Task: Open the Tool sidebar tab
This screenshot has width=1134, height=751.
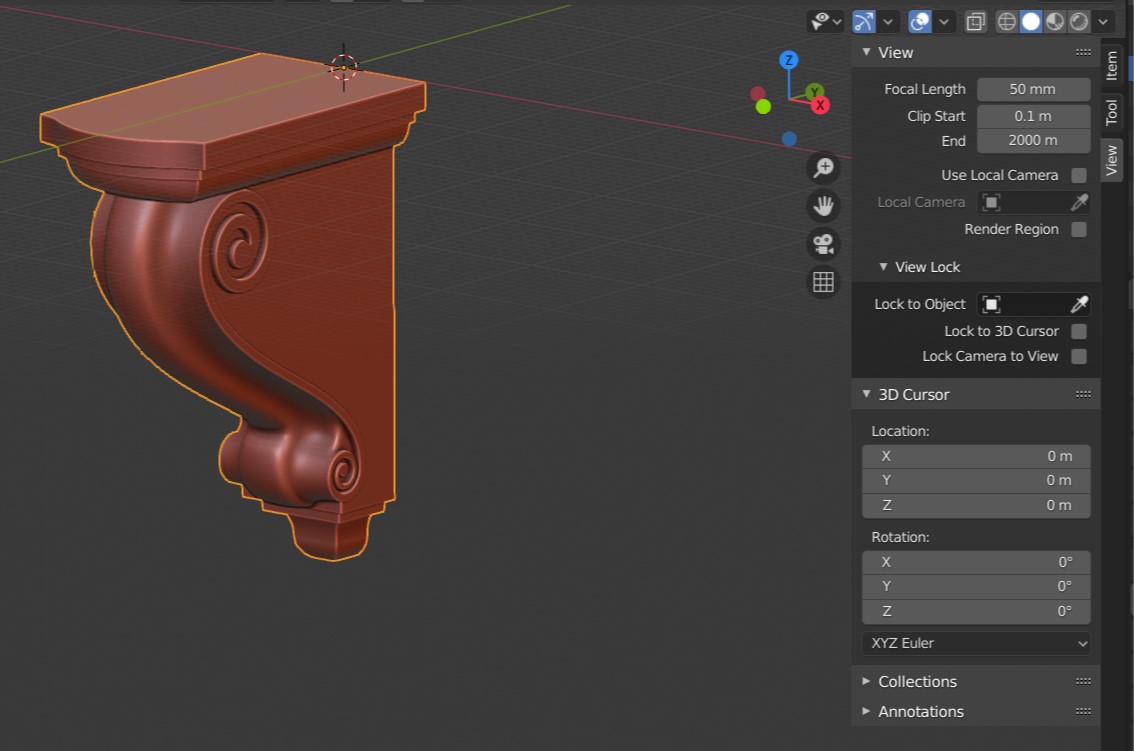Action: 1112,112
